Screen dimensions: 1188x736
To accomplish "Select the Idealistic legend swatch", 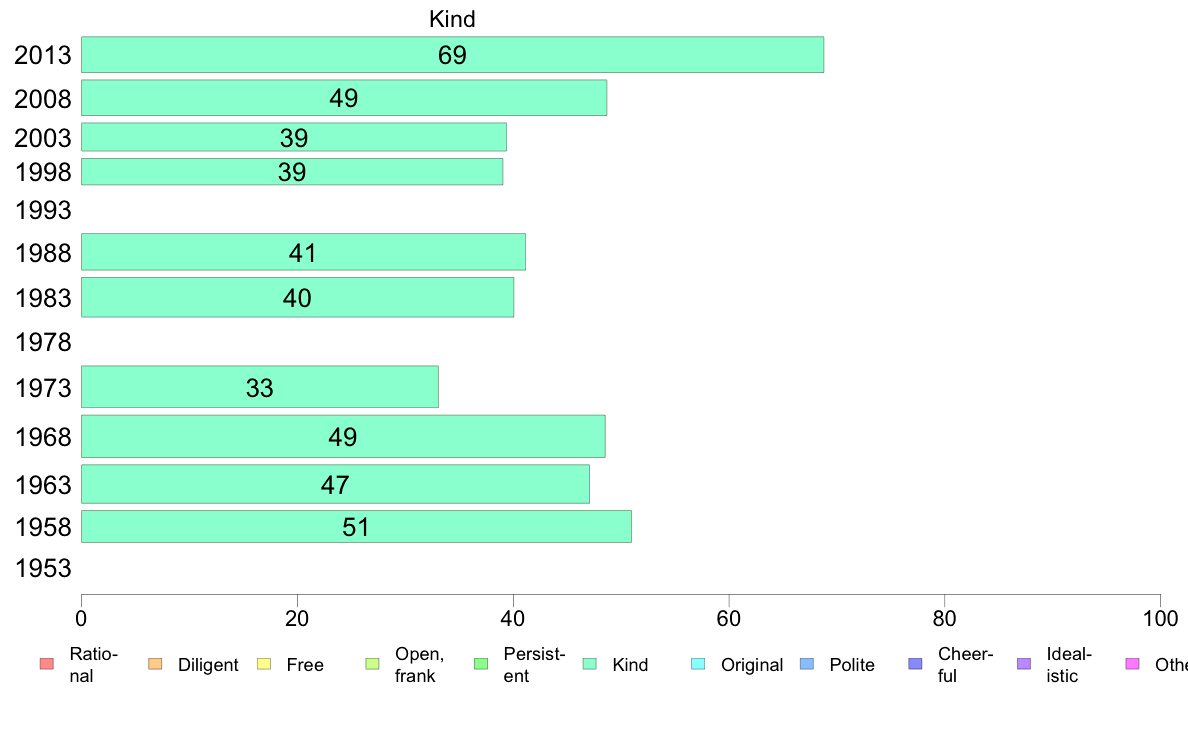I will pos(1024,664).
